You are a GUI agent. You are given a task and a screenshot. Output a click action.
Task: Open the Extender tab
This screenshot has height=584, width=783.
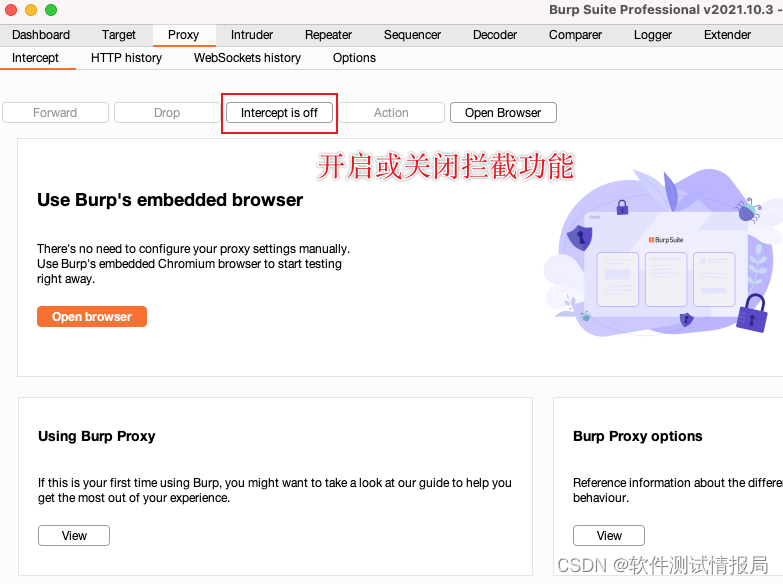(x=728, y=35)
